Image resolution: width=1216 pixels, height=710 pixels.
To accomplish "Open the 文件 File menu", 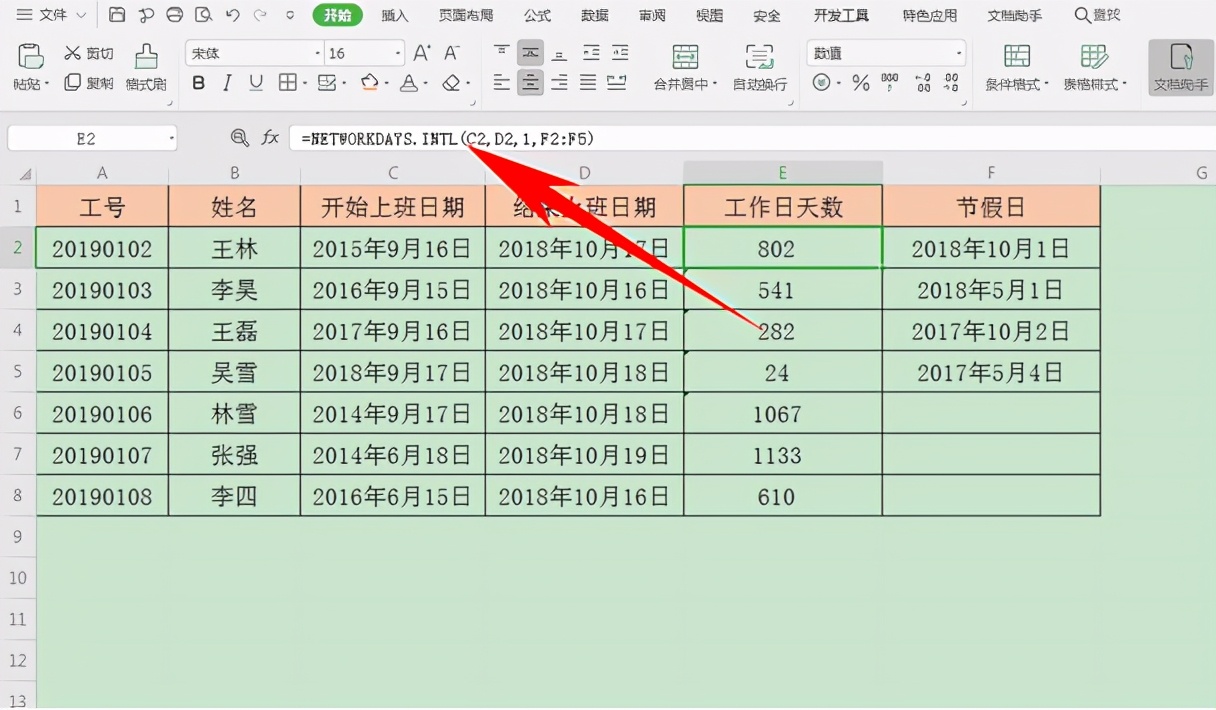I will 51,15.
